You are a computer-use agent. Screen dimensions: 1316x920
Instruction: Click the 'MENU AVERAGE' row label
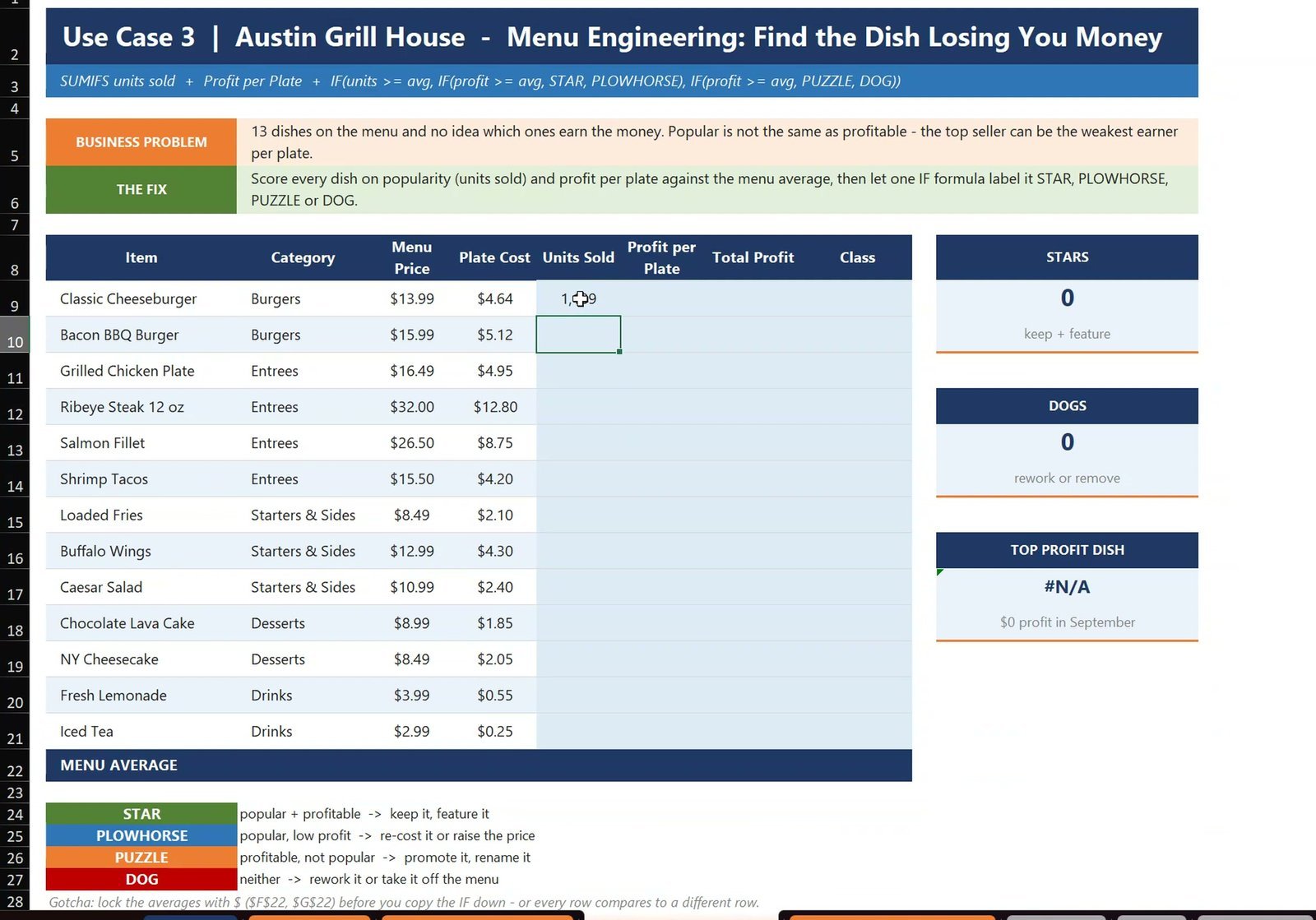pyautogui.click(x=118, y=765)
